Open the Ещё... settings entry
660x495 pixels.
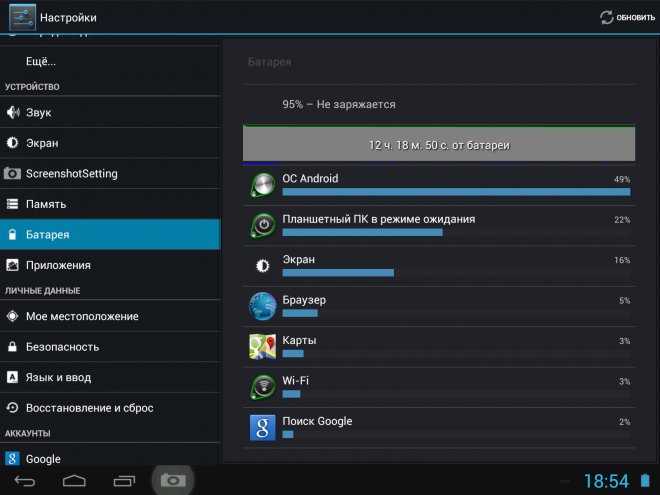pyautogui.click(x=110, y=61)
